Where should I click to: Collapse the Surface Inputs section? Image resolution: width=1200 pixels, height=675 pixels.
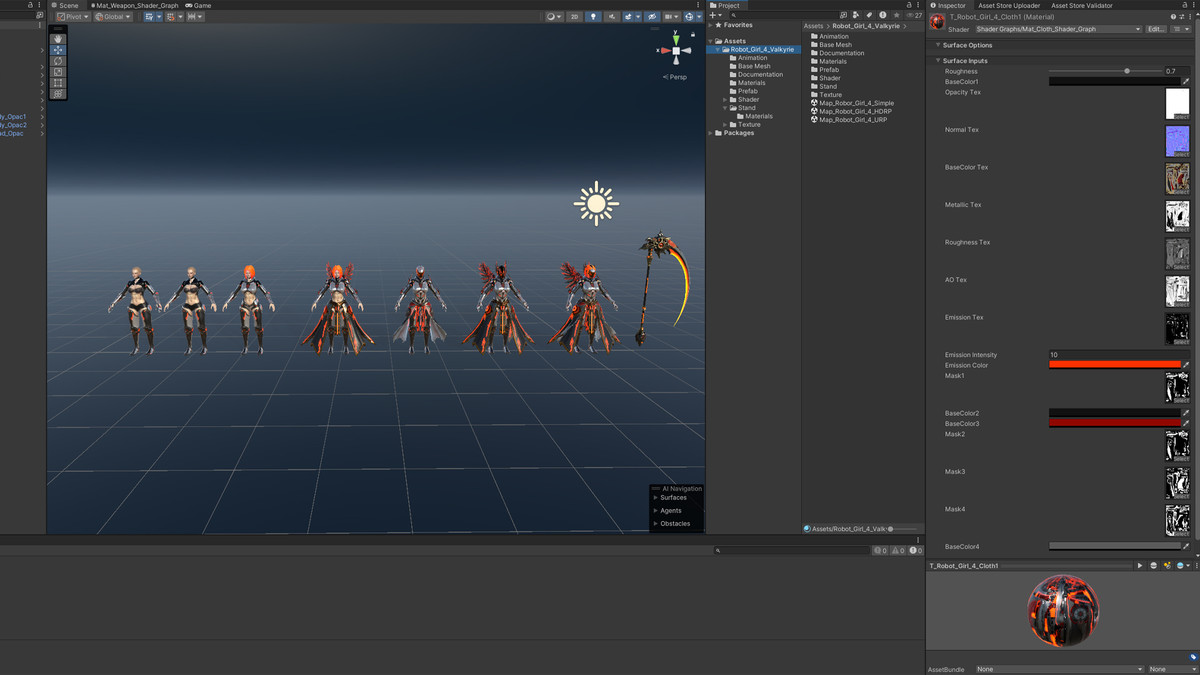938,61
